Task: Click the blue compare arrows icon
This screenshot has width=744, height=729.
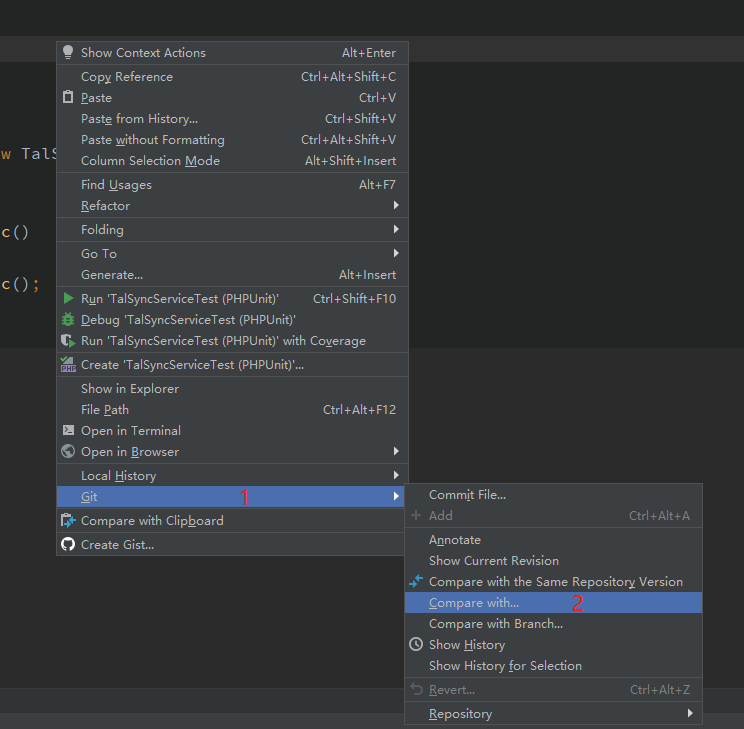Action: pos(416,581)
